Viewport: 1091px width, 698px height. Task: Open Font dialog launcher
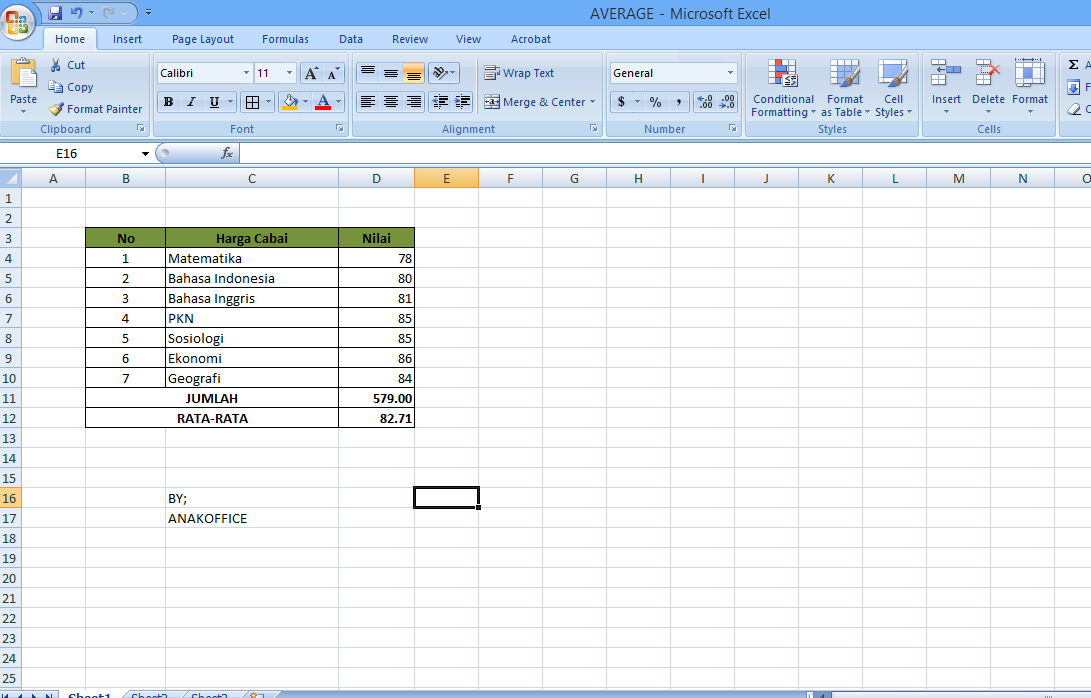tap(340, 128)
